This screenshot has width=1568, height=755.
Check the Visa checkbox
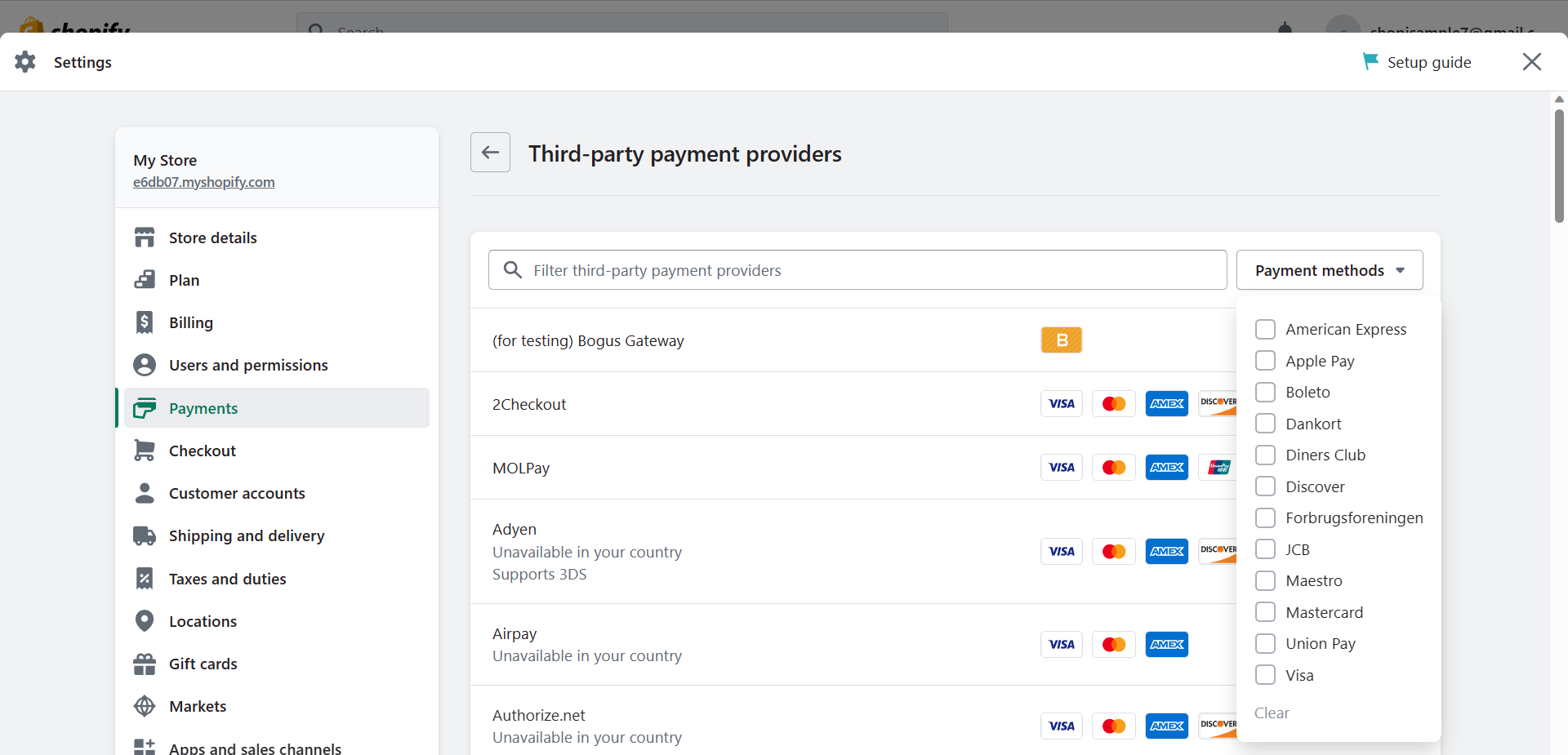1265,675
